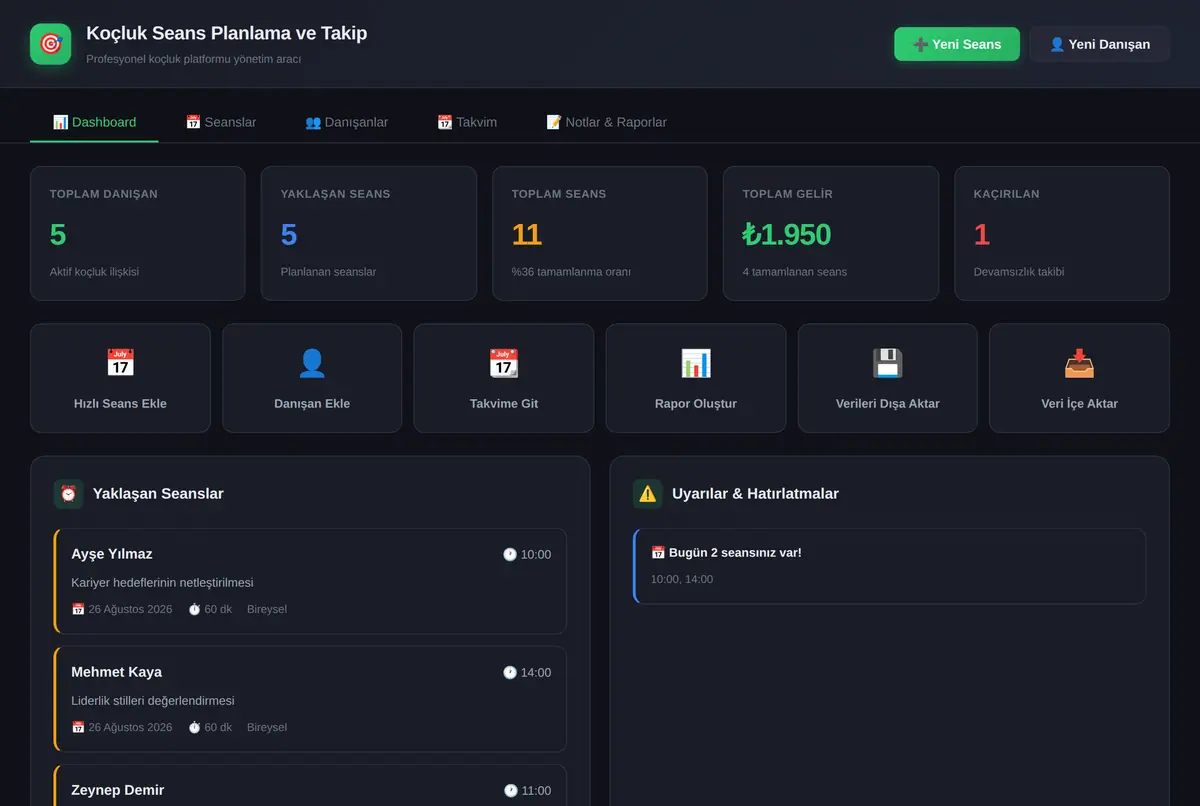
Task: Click the person icon on Danışan Ekle
Action: (312, 363)
